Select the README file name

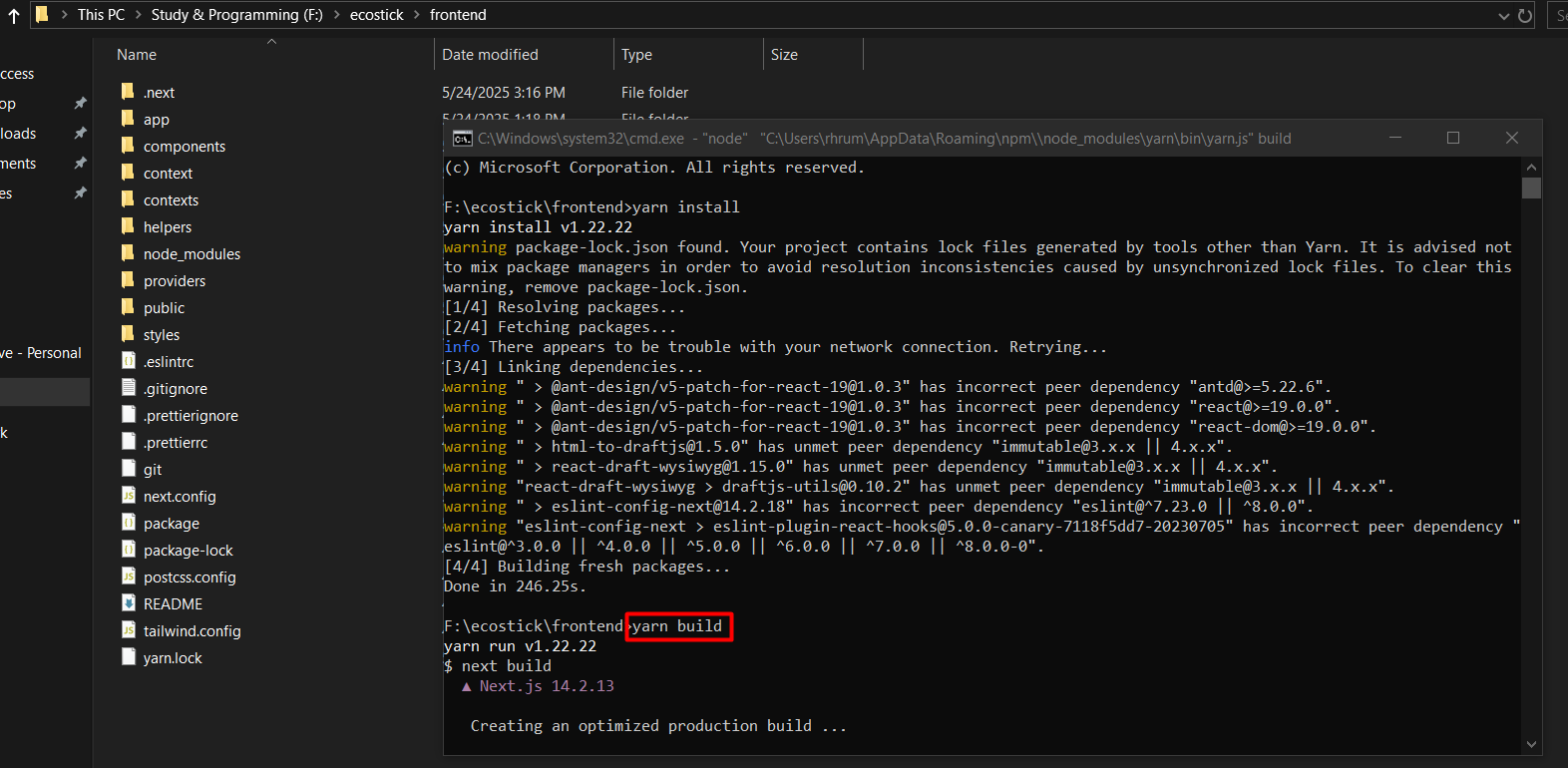tap(173, 604)
